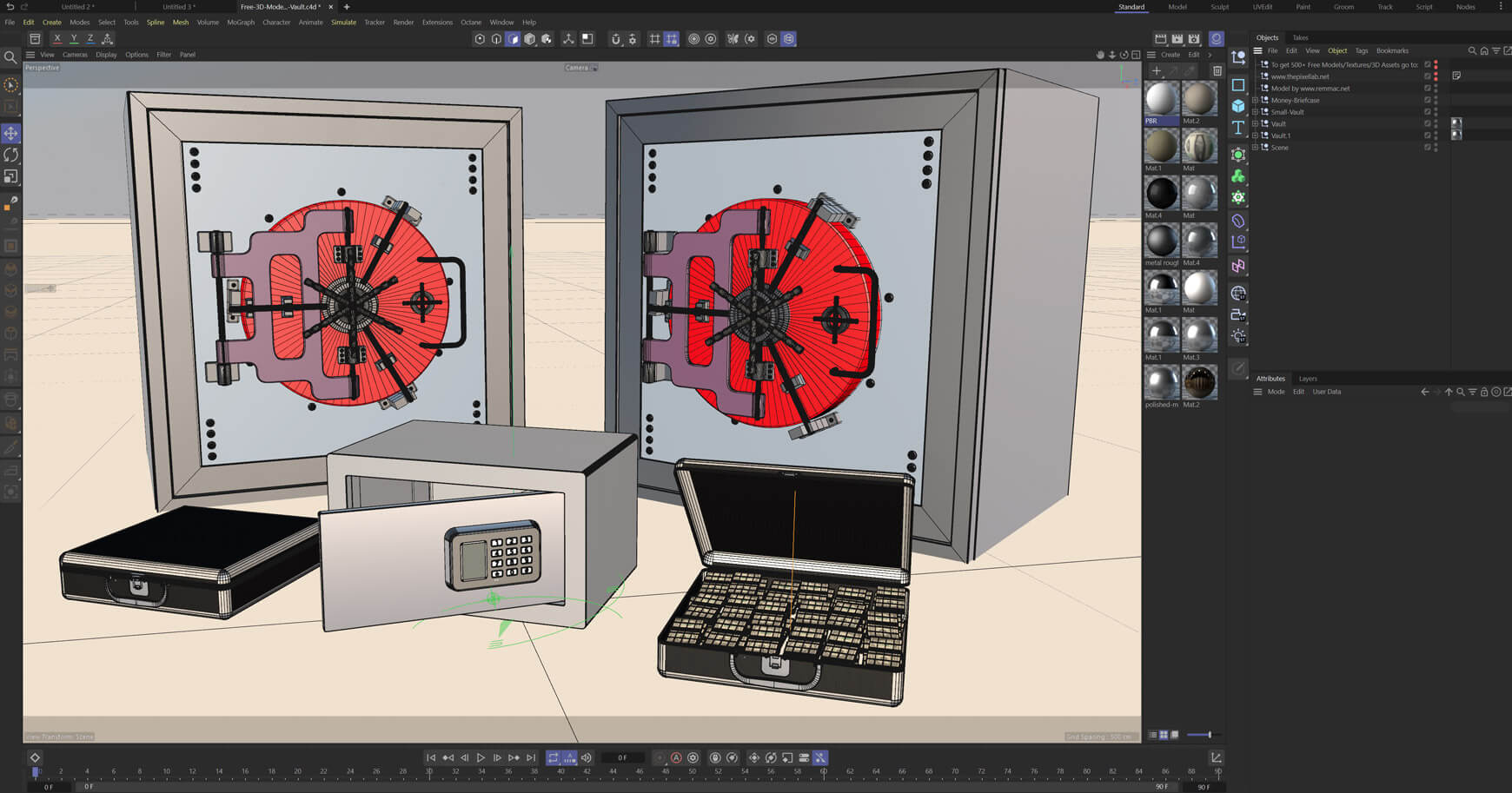Expand more material manager menus chevron
The width and height of the screenshot is (1512, 793).
coord(1210,55)
